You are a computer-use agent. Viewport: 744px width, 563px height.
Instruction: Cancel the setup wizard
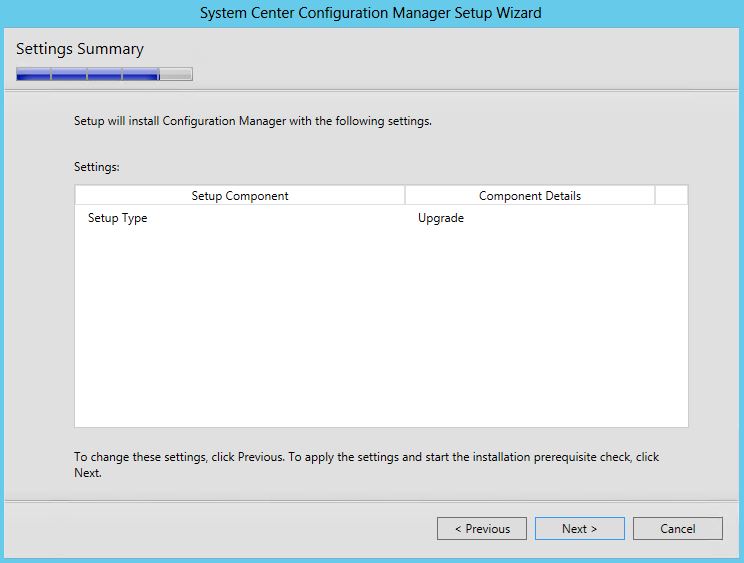coord(678,528)
